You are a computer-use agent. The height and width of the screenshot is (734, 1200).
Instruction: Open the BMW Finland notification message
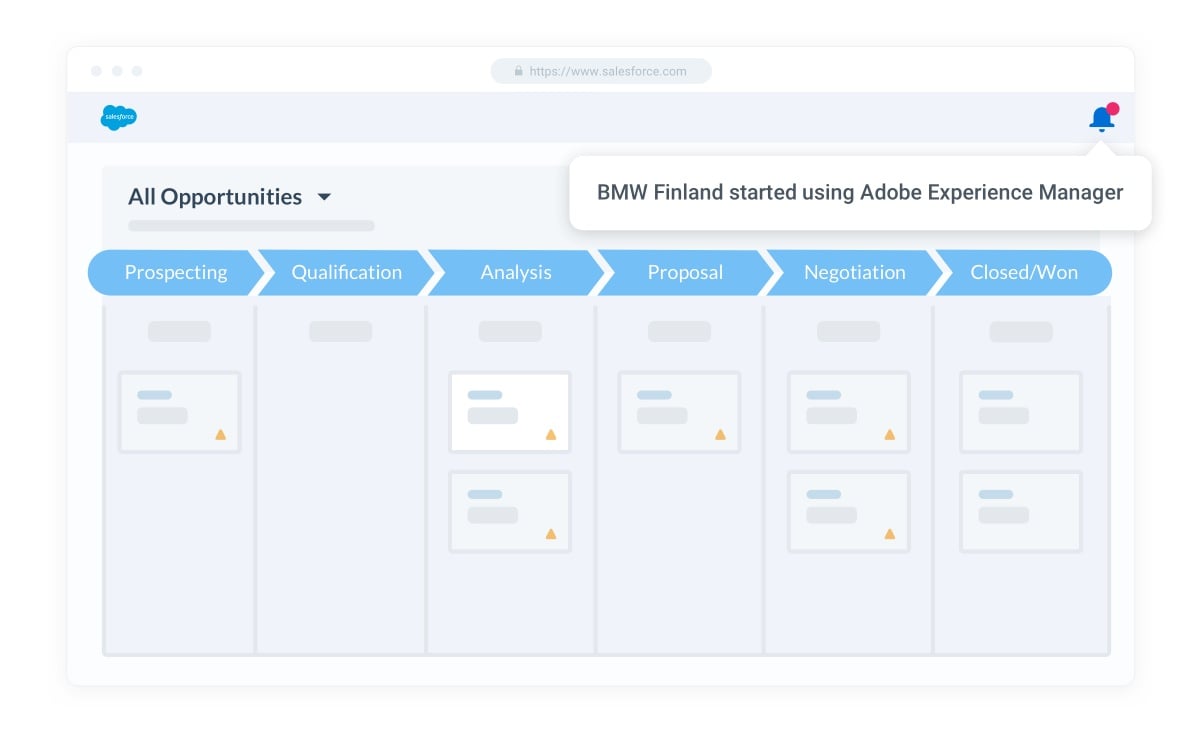(x=860, y=193)
